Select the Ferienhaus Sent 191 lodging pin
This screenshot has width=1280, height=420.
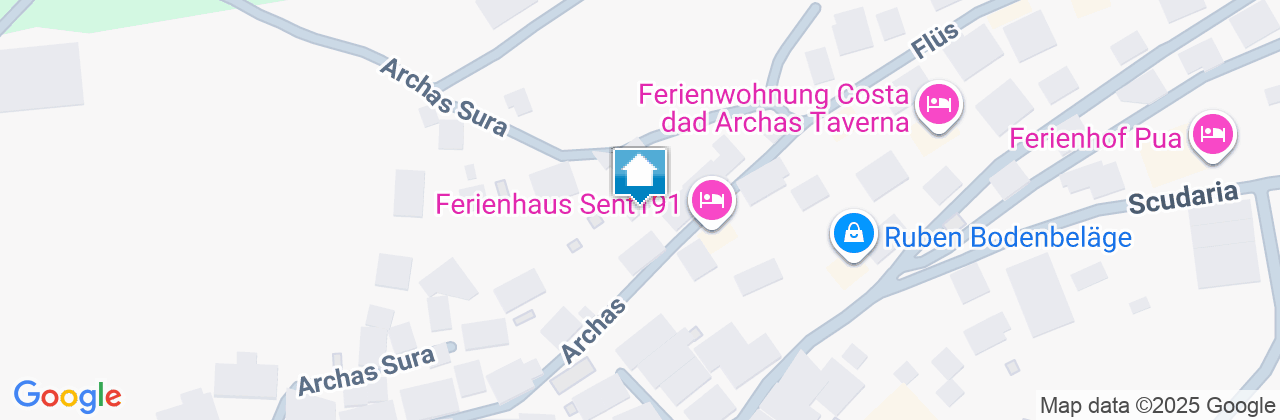point(711,200)
